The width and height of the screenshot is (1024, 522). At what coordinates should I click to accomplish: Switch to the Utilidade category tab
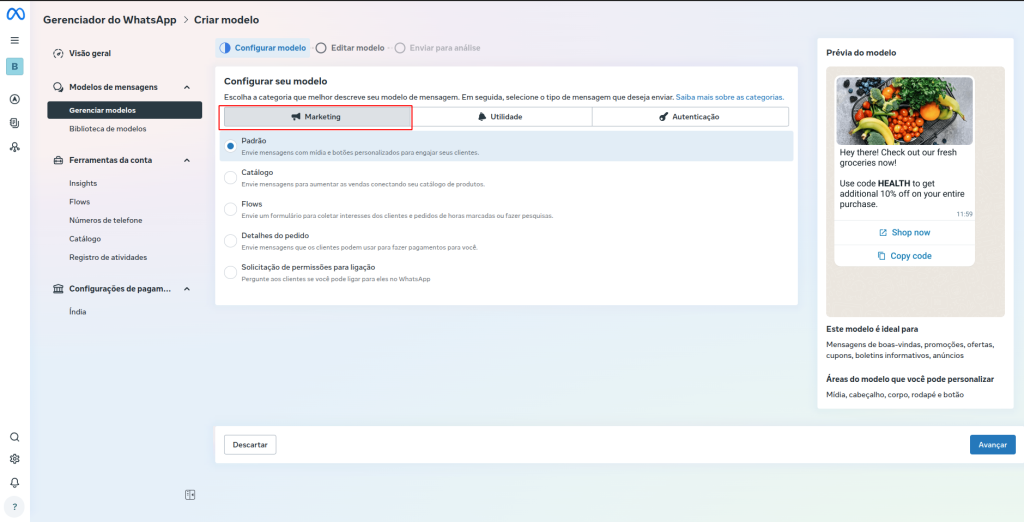tap(500, 117)
